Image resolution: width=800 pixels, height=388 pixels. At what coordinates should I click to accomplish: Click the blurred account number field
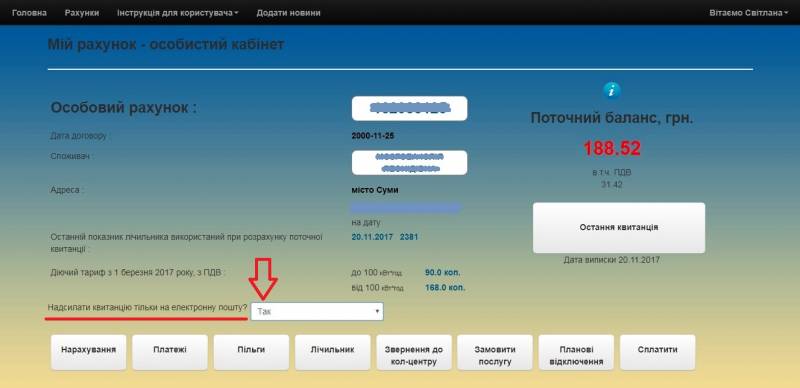click(410, 108)
